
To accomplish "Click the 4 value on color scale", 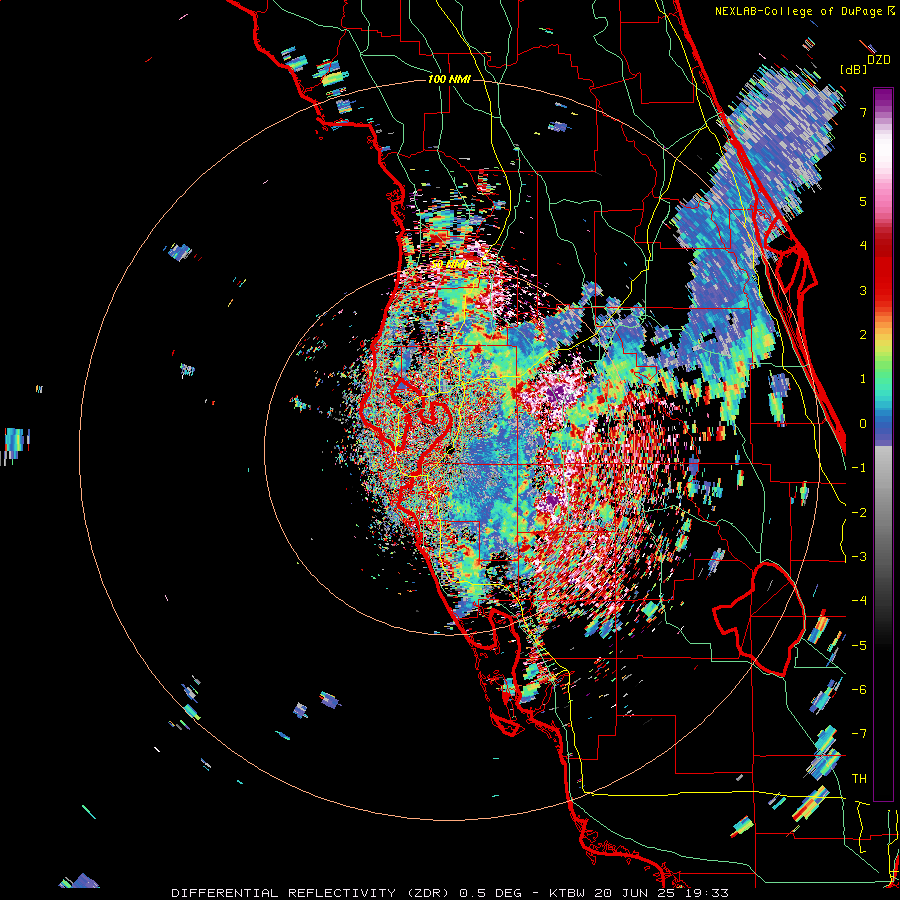I will coord(863,246).
